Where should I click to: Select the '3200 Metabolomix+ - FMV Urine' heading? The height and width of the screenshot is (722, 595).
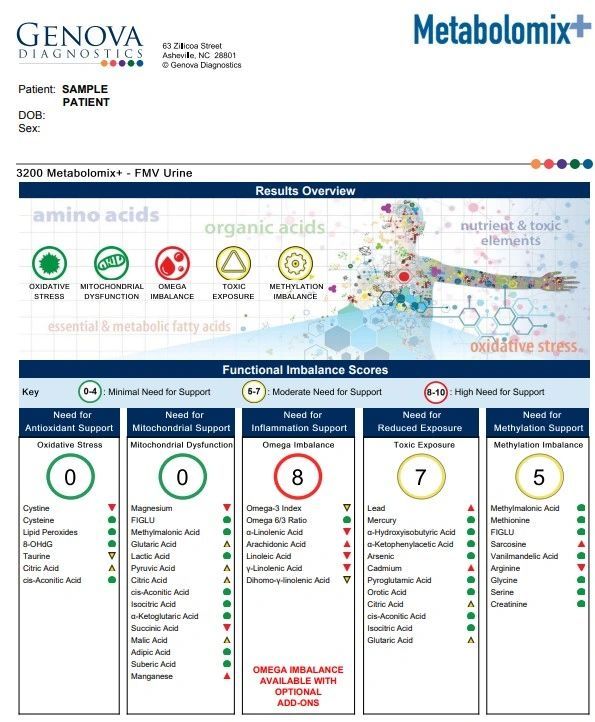point(104,173)
